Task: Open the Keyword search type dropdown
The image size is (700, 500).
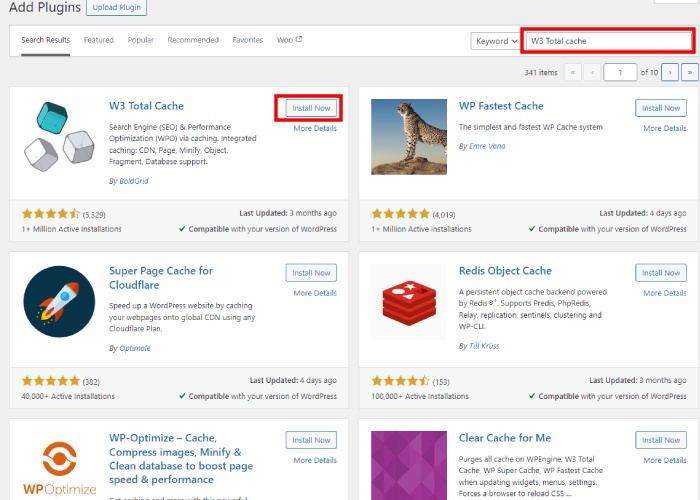Action: pyautogui.click(x=495, y=41)
